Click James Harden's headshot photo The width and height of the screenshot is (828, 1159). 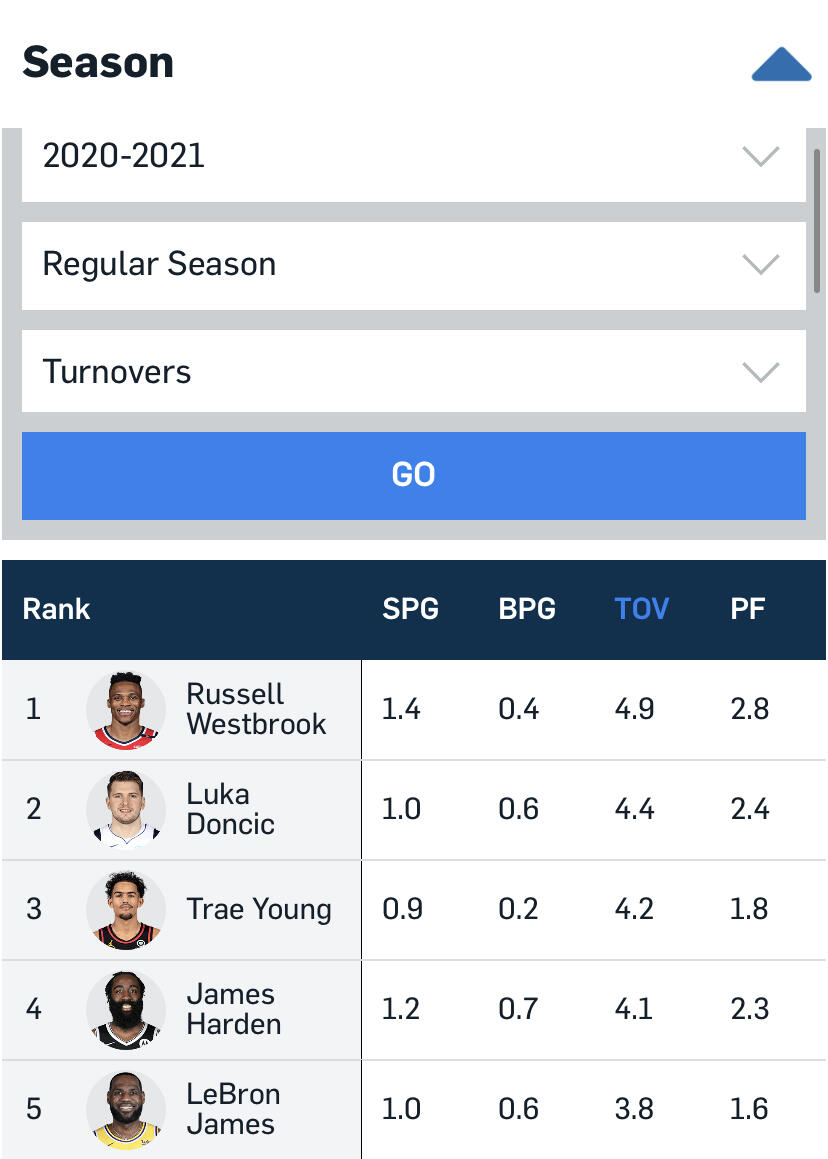(126, 1010)
